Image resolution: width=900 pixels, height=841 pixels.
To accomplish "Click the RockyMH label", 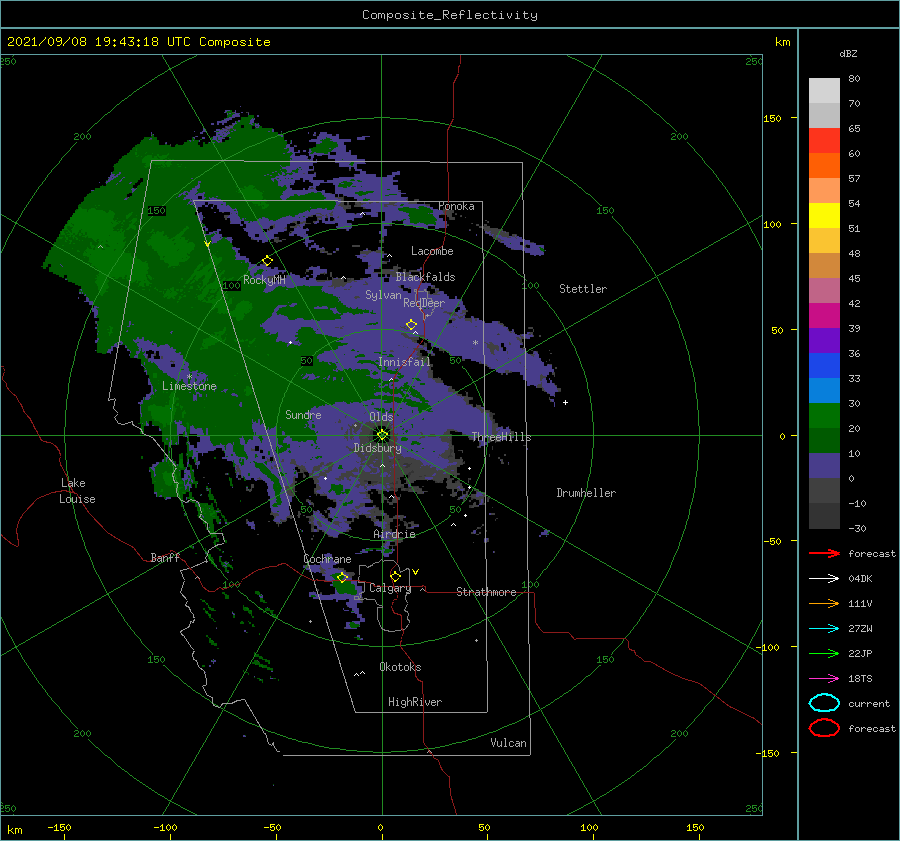I will (x=264, y=280).
